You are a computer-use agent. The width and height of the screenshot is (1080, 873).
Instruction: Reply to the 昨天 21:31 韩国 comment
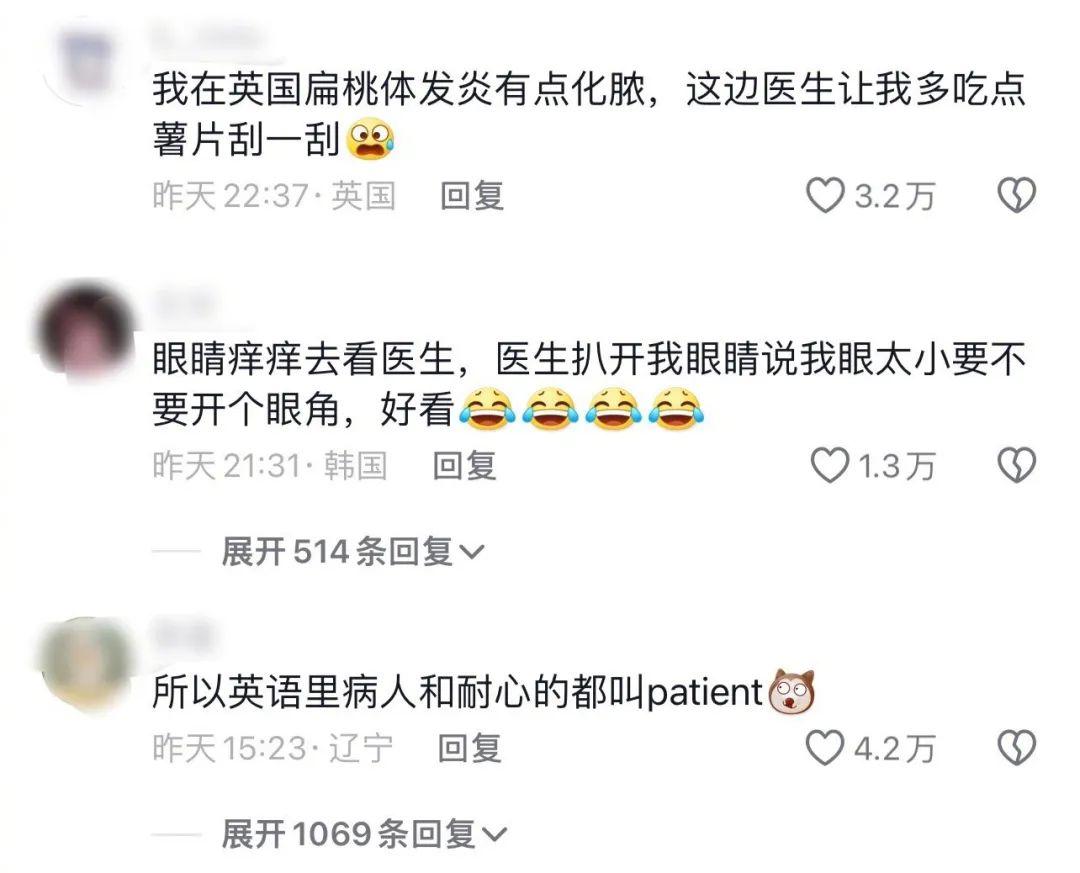point(464,465)
